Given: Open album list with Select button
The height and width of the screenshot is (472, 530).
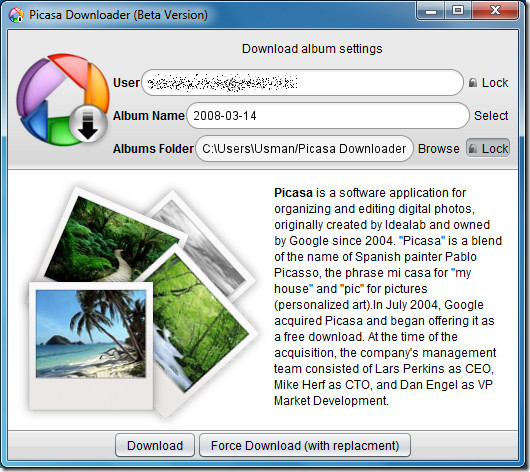Looking at the screenshot, I should [x=491, y=116].
